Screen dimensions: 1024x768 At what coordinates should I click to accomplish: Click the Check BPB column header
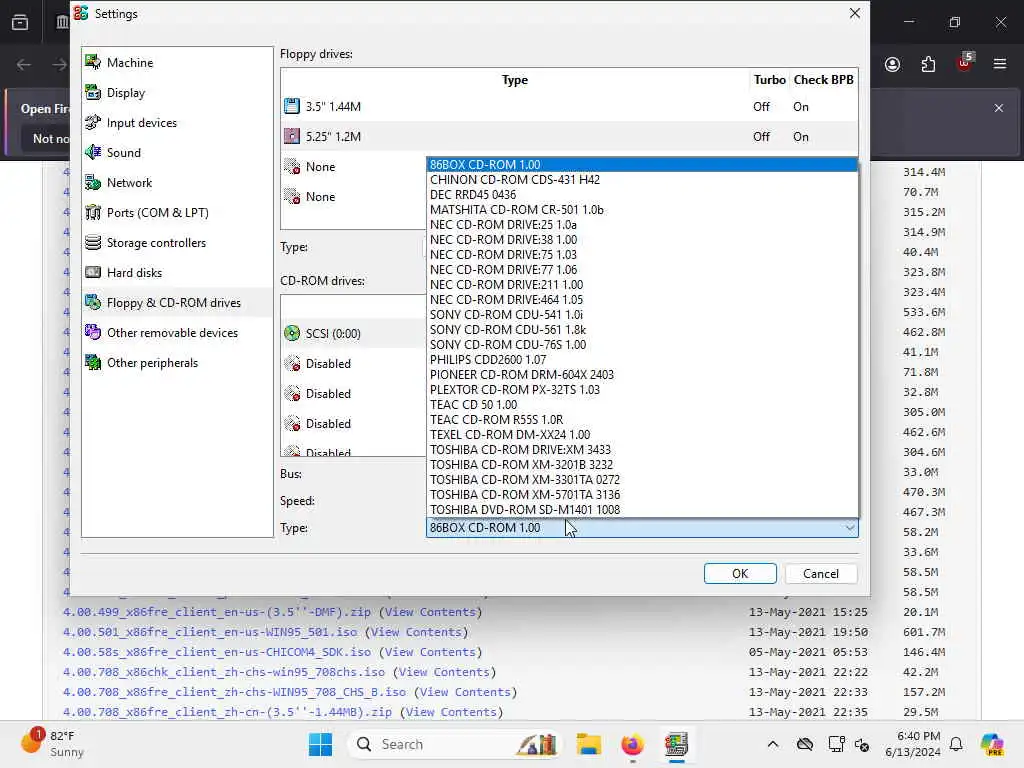[824, 80]
